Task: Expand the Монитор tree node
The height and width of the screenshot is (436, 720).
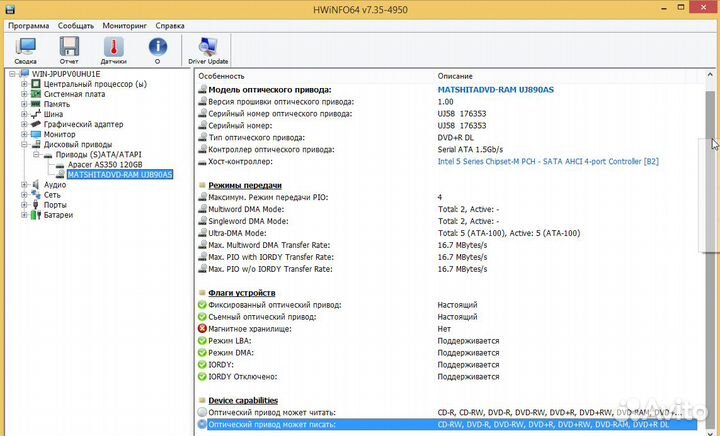Action: coord(24,134)
